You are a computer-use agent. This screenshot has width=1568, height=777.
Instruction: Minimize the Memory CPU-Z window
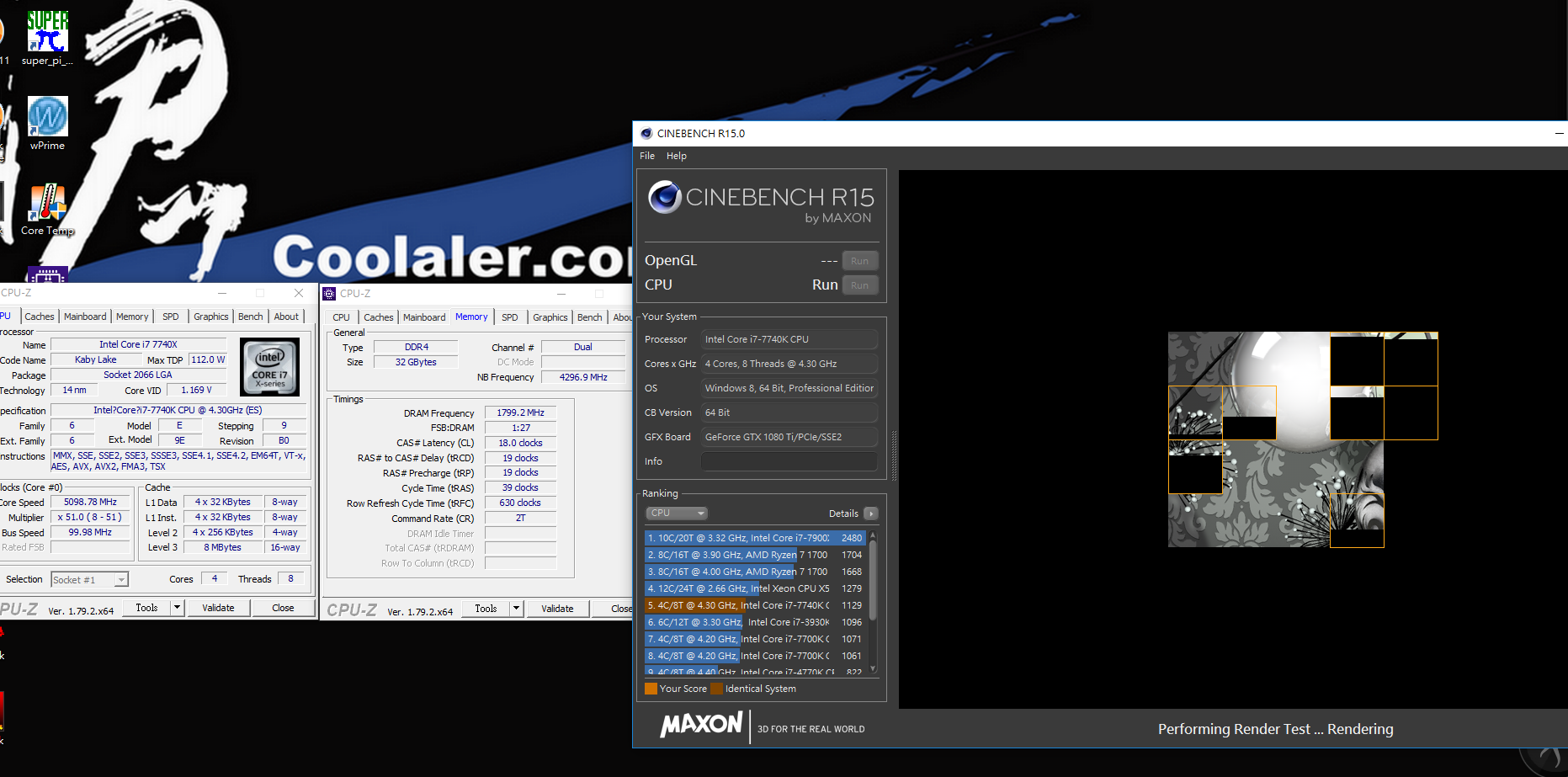click(563, 294)
